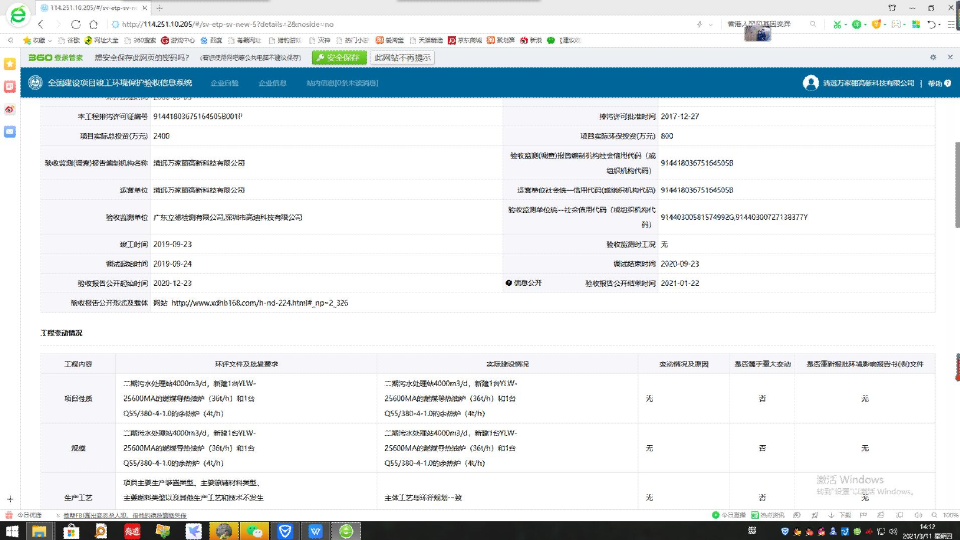Open the mail sidebar icon
Viewport: 960px width, 540px height.
(10, 131)
